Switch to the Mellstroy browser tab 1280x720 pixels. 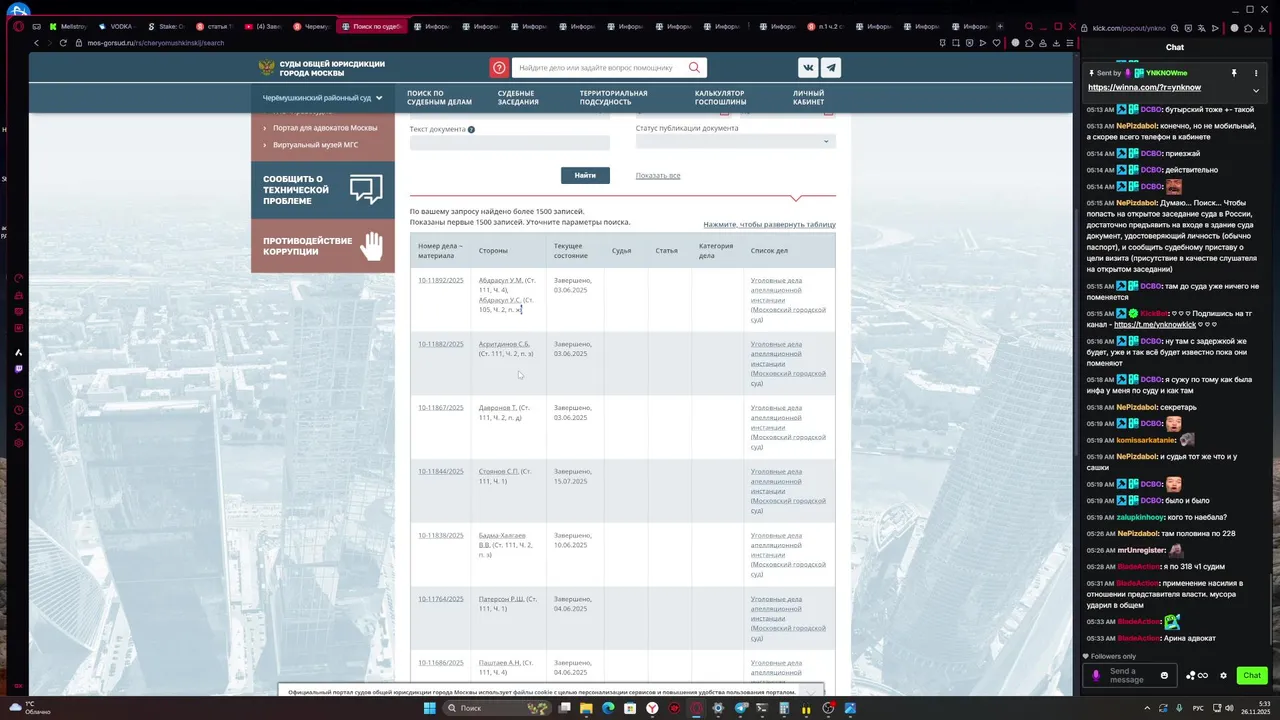click(68, 27)
